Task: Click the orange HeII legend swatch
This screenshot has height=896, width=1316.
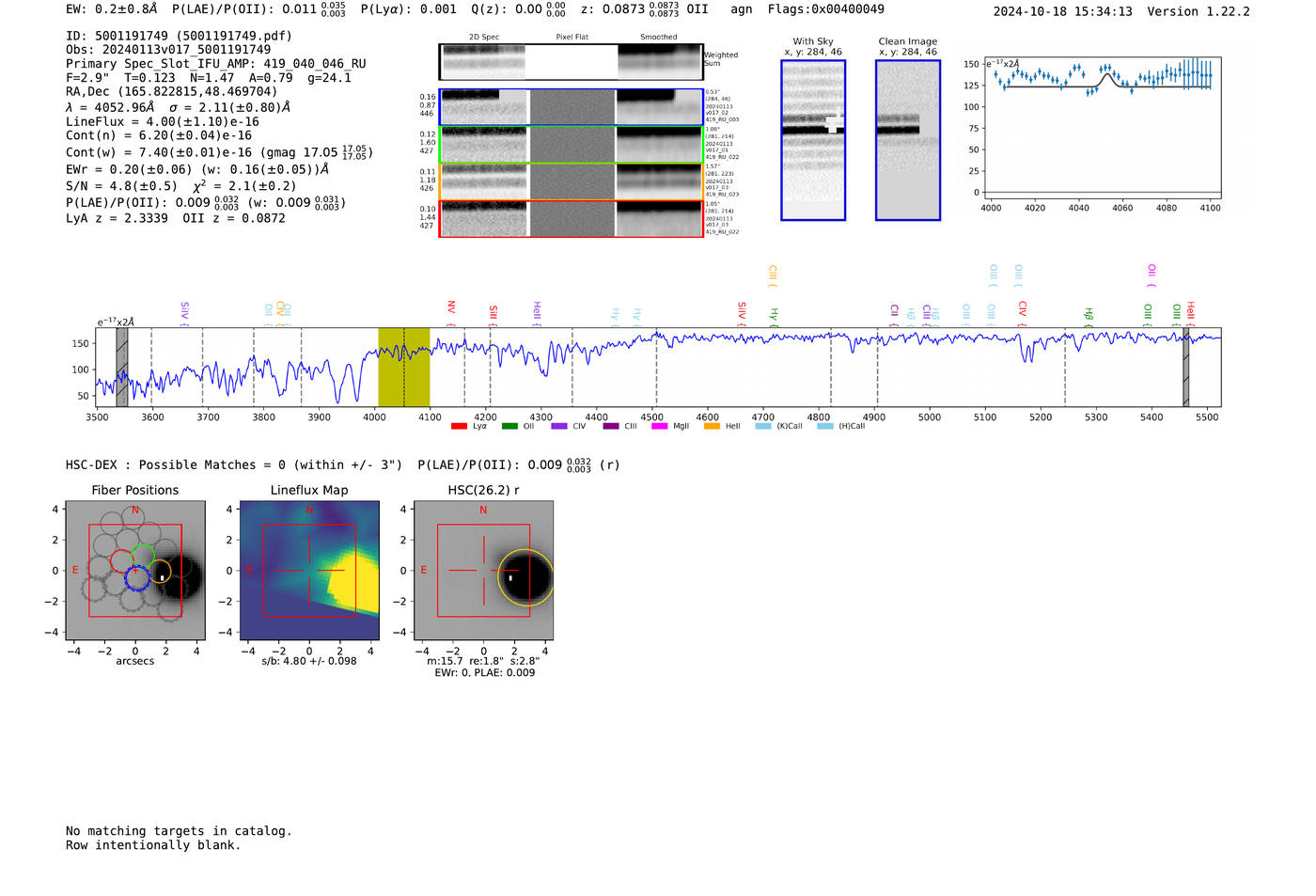Action: click(712, 427)
